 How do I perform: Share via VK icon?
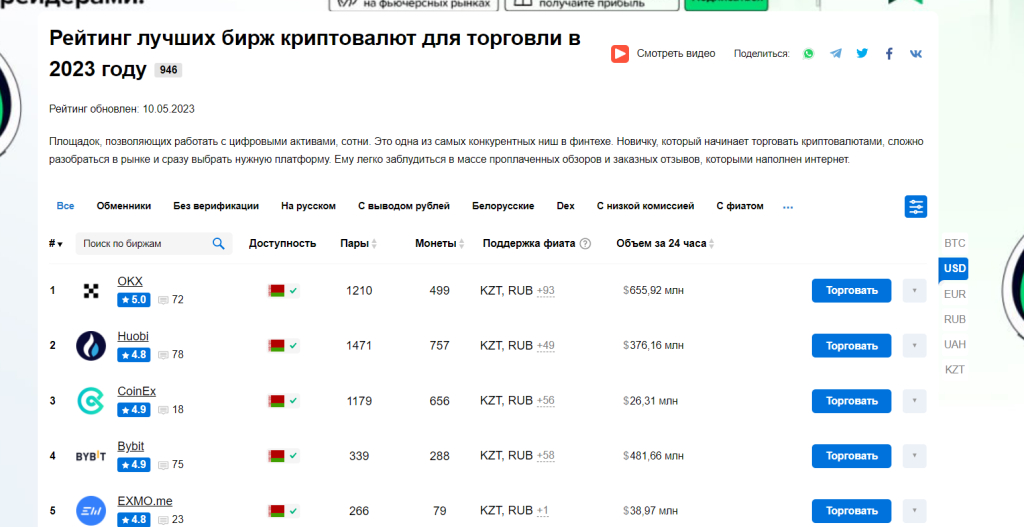tap(916, 54)
